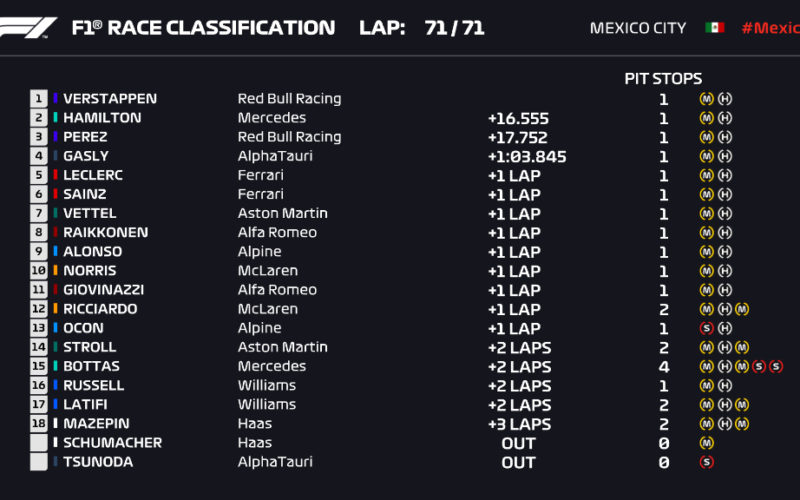Click the Mexican flag icon
800x500 pixels.
714,28
